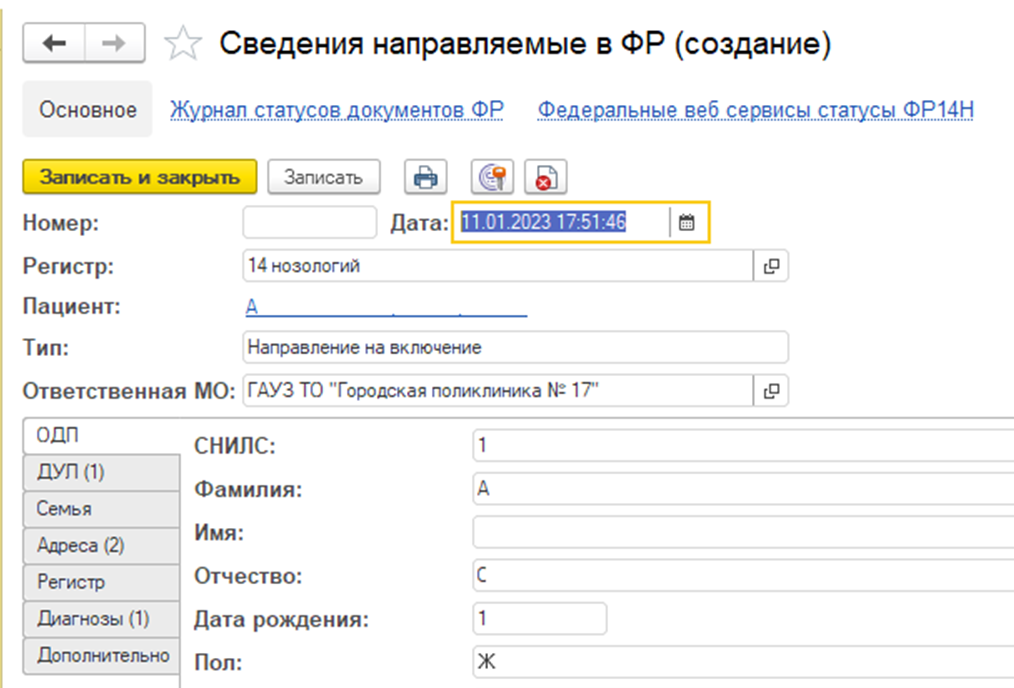Switch to the Основное section
Screen dimensions: 1014x688
click(88, 110)
